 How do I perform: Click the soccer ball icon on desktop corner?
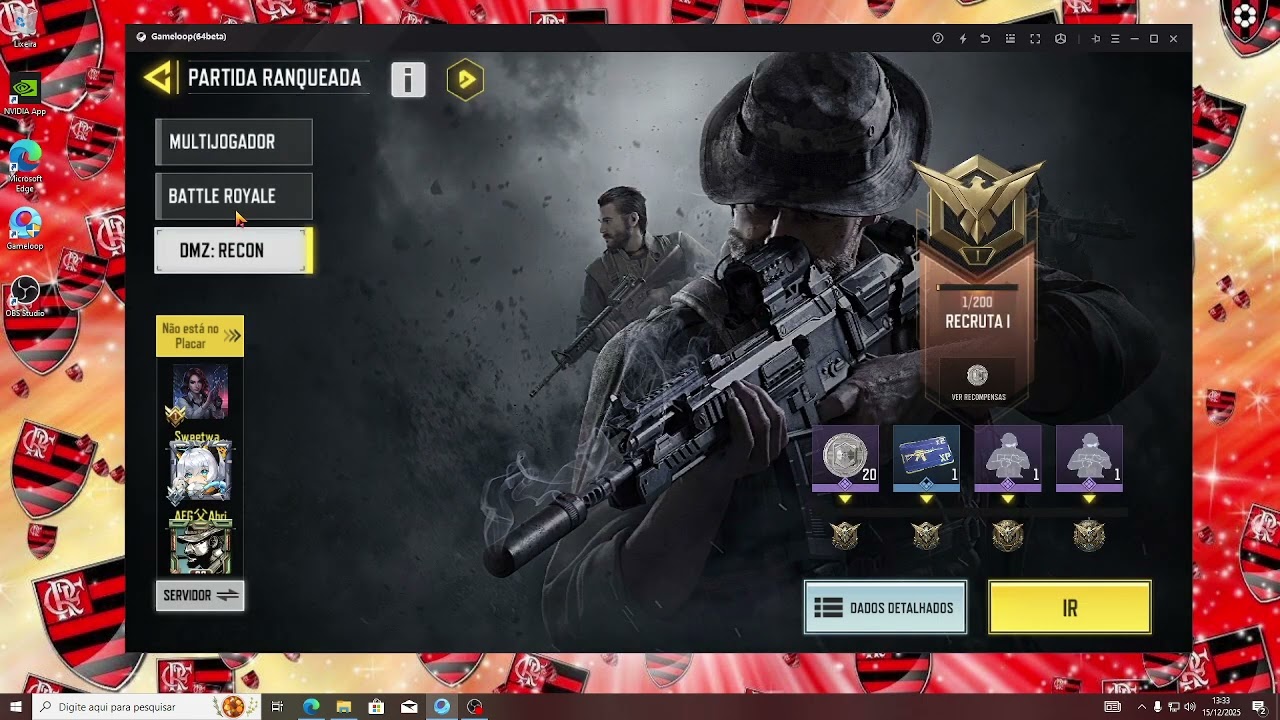pos(1244,15)
